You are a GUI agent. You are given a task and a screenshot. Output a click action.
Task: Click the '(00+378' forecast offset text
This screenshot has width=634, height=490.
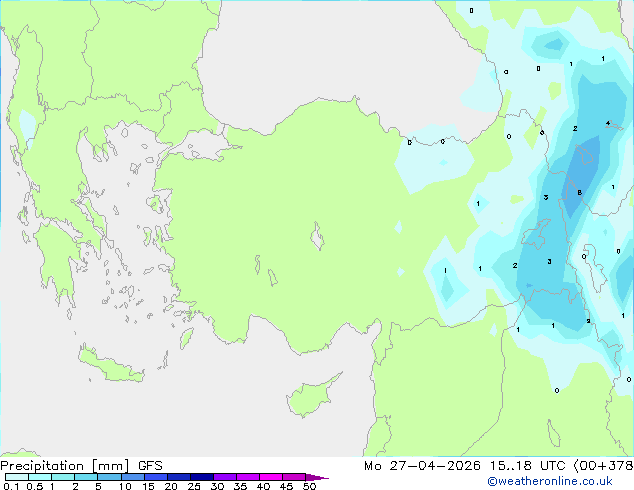604,466
